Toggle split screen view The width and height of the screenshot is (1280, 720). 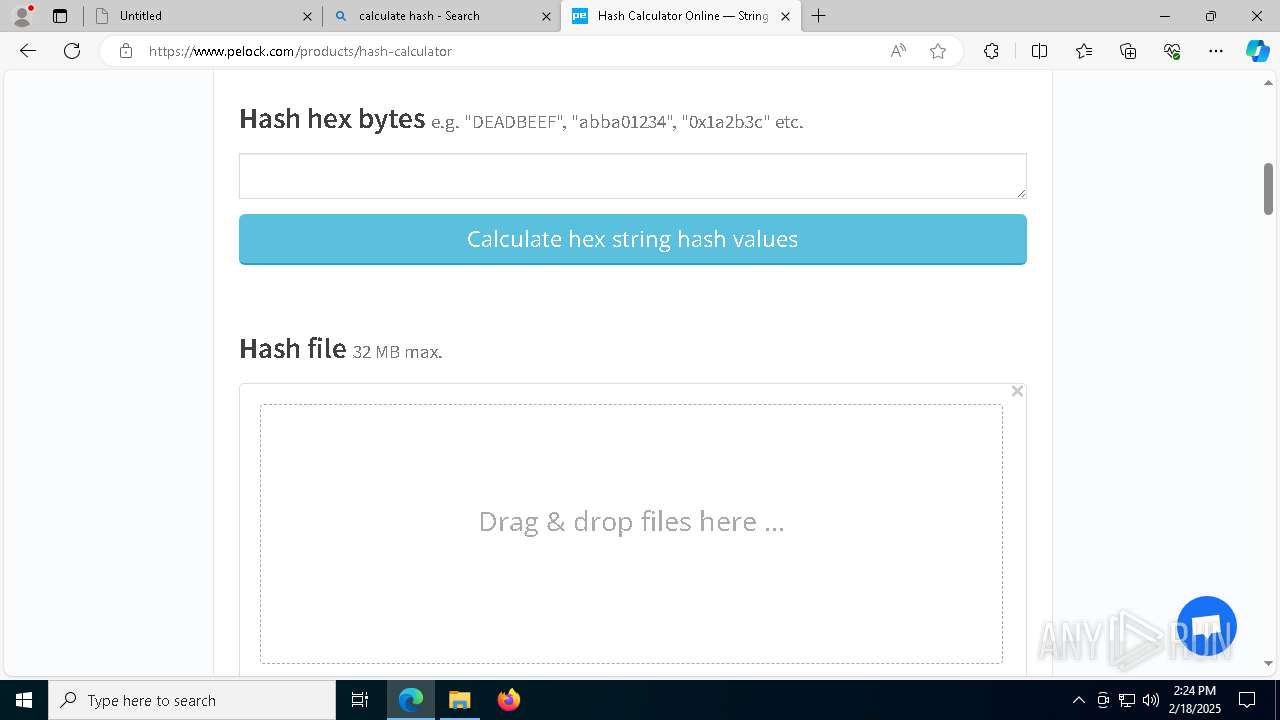pos(1039,51)
